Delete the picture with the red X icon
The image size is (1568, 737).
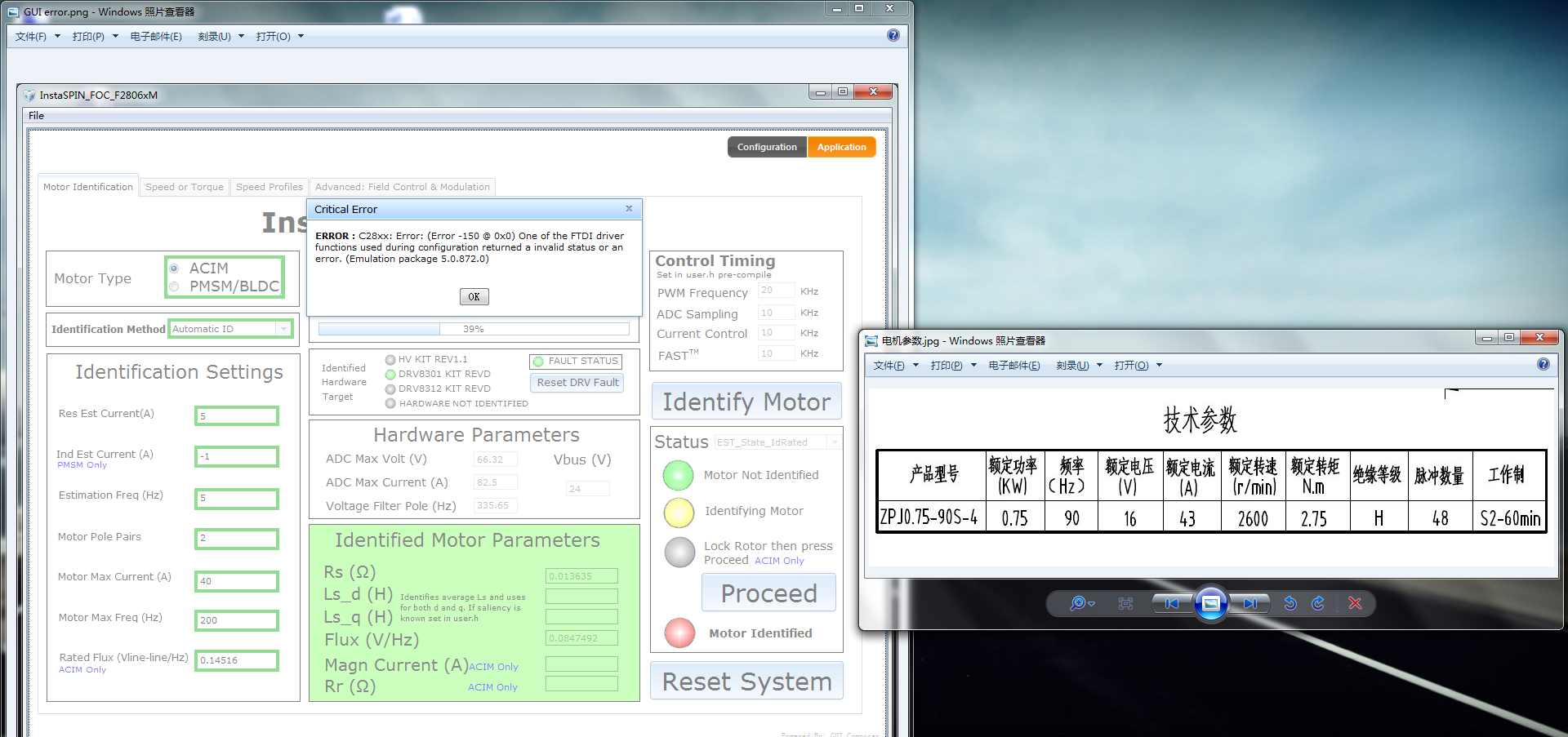1356,603
